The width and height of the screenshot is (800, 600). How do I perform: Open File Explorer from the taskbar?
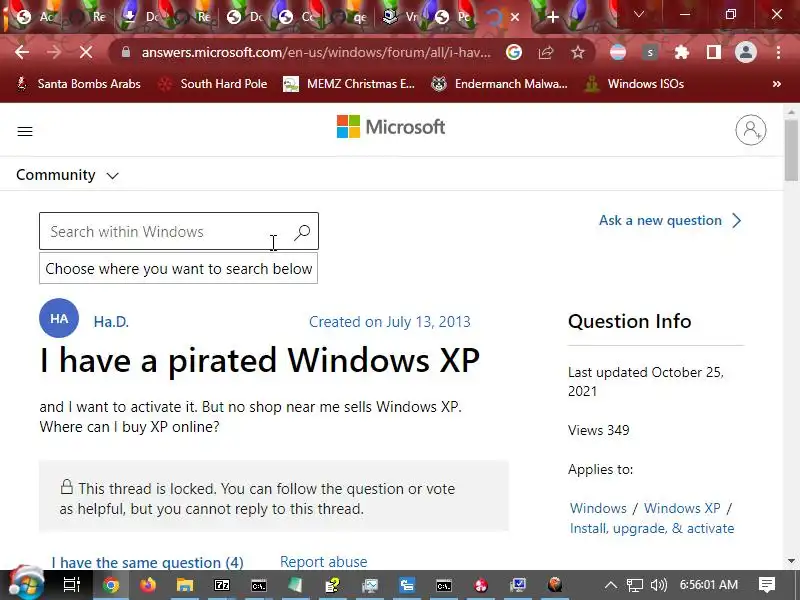(x=185, y=585)
